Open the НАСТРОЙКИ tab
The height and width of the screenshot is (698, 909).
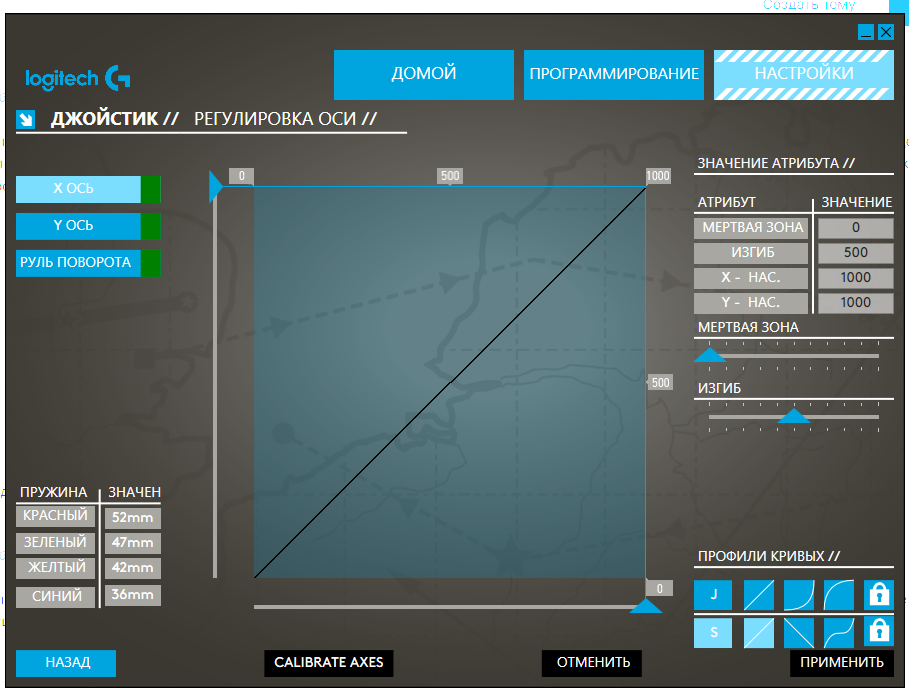tap(804, 74)
